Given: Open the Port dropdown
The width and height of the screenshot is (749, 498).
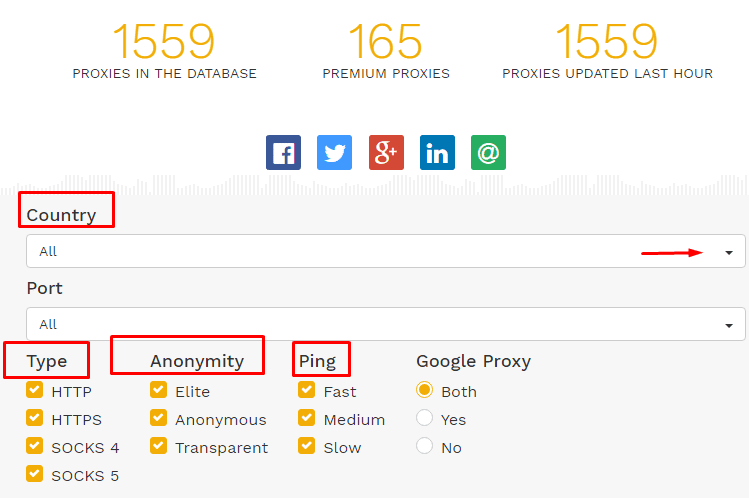Looking at the screenshot, I should coord(386,324).
